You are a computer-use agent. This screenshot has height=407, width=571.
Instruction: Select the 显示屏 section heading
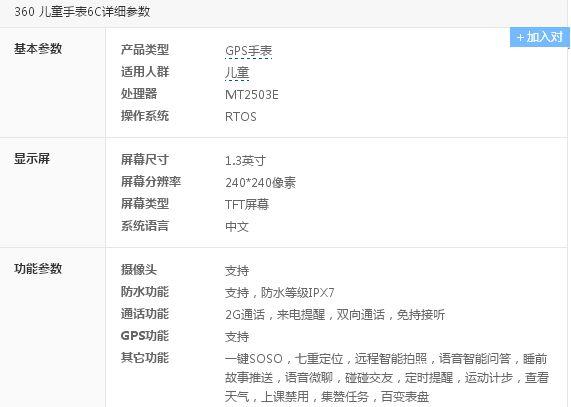pyautogui.click(x=32, y=159)
